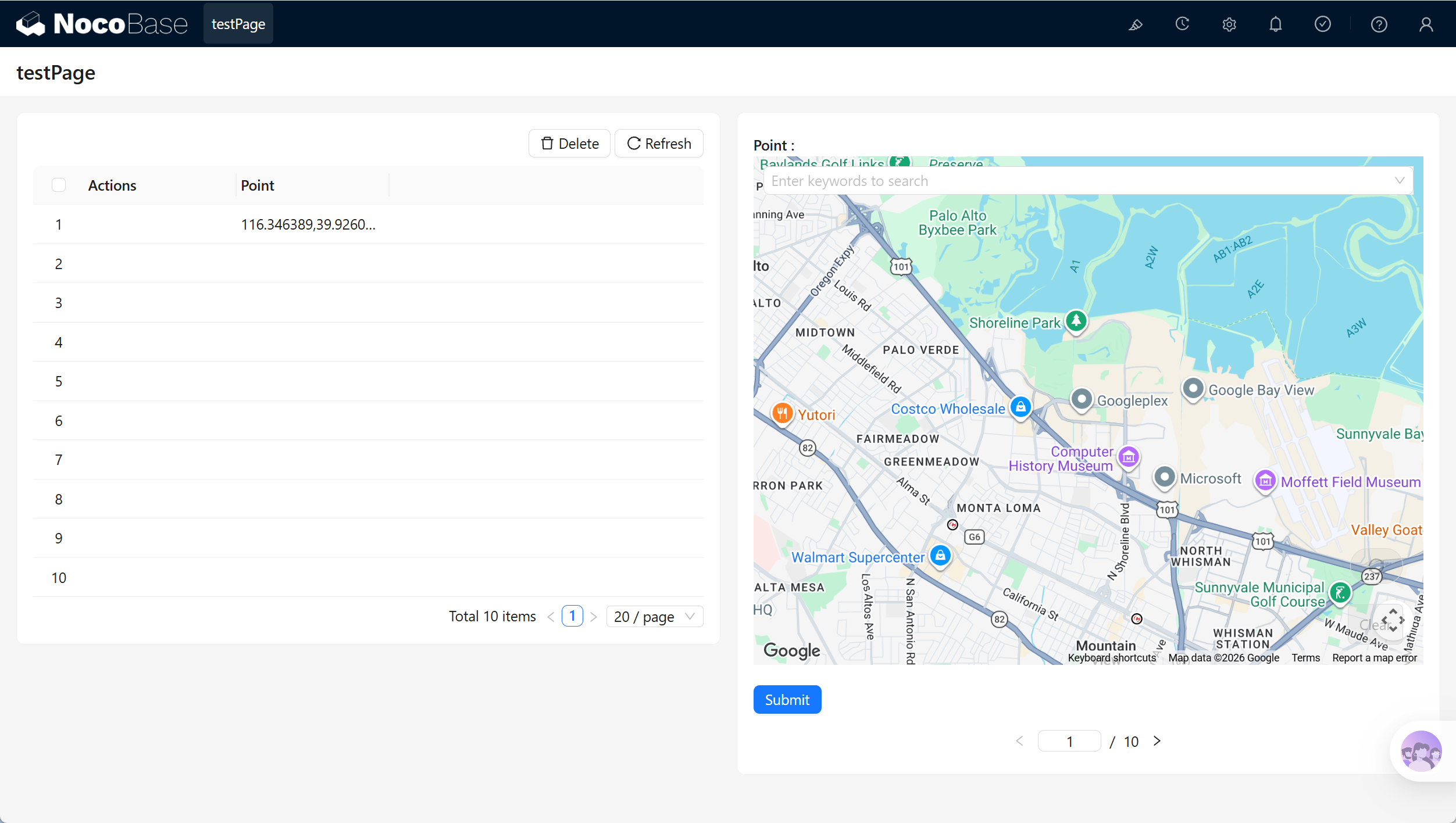Open the settings gear icon
1456x823 pixels.
pos(1229,24)
